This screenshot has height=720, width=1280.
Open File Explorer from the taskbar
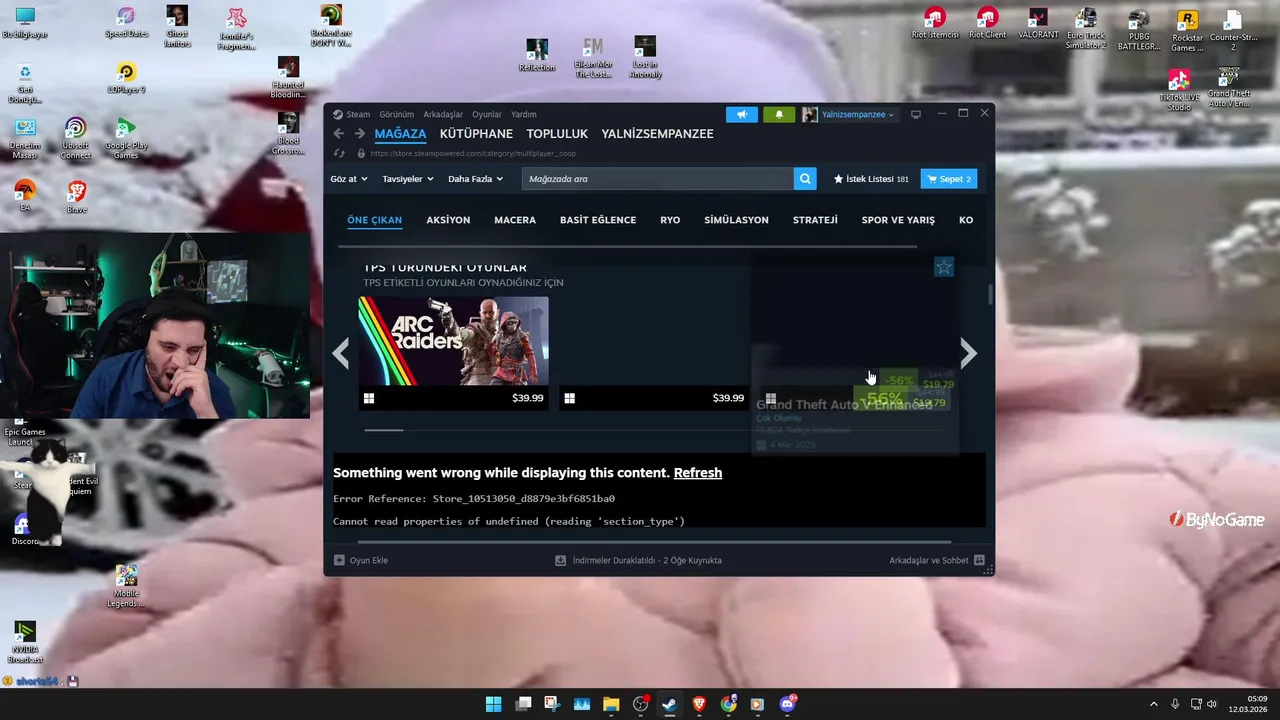[611, 704]
